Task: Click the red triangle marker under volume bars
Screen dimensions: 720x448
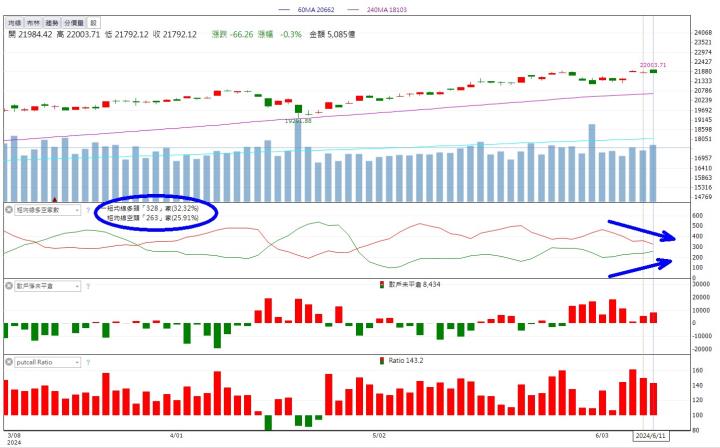Action: [55, 200]
